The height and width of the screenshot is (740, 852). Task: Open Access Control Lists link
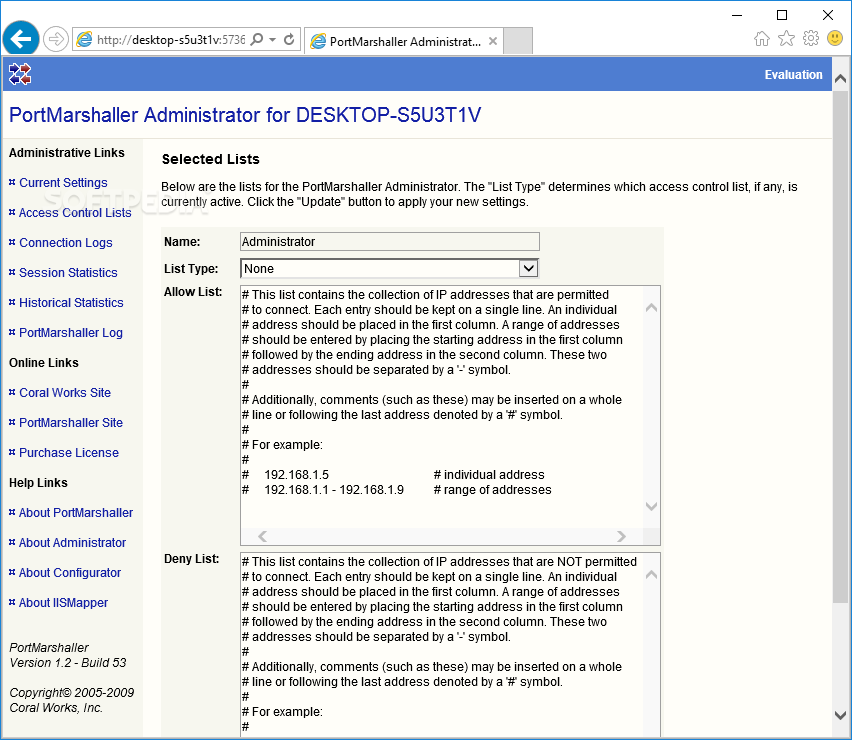coord(75,213)
